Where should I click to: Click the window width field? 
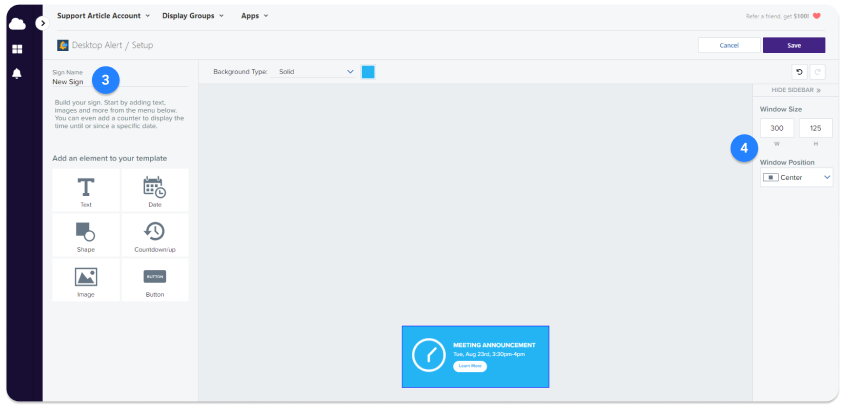pos(777,128)
